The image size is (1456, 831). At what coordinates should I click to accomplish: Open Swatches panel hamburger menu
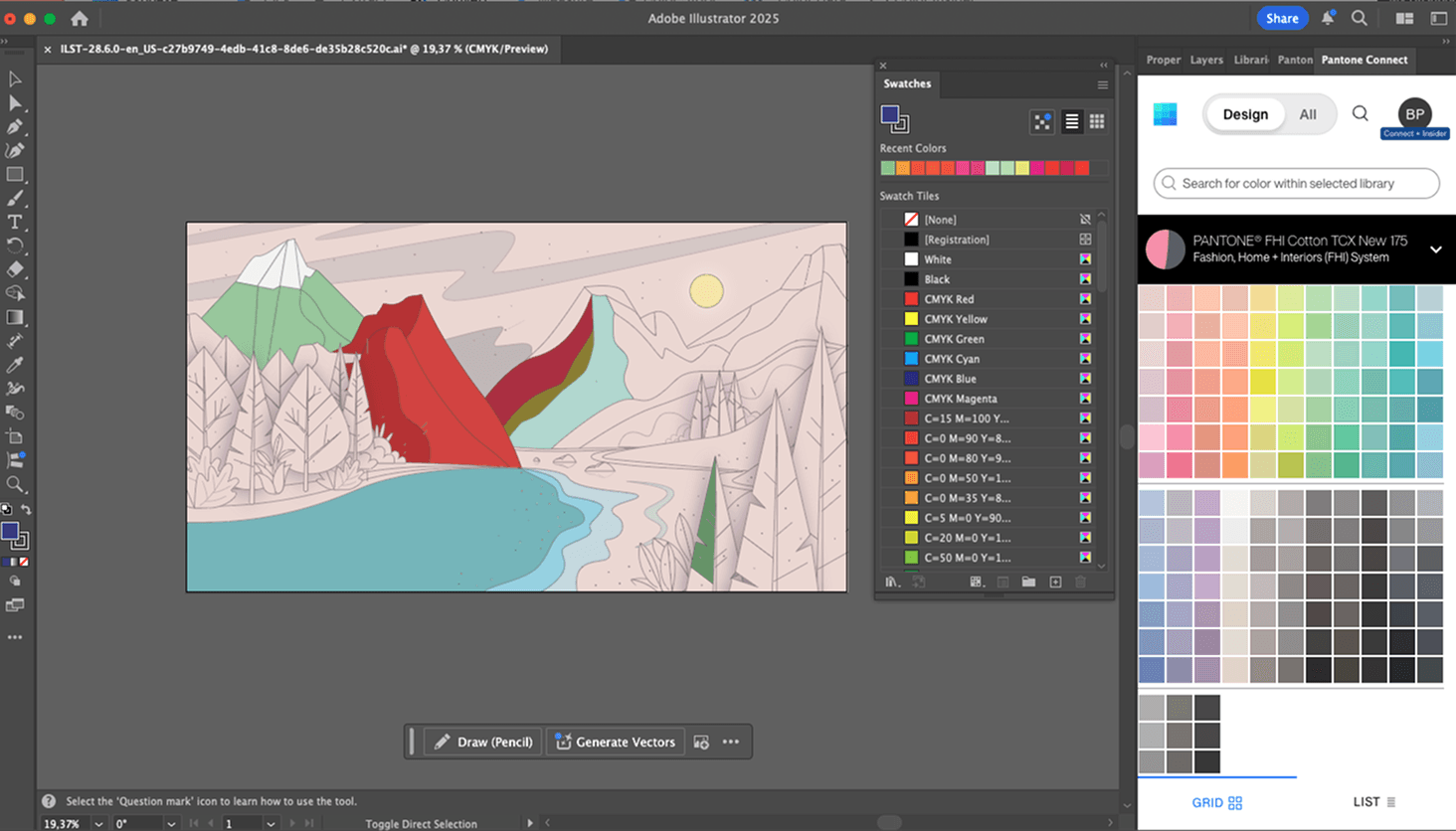(x=1102, y=84)
